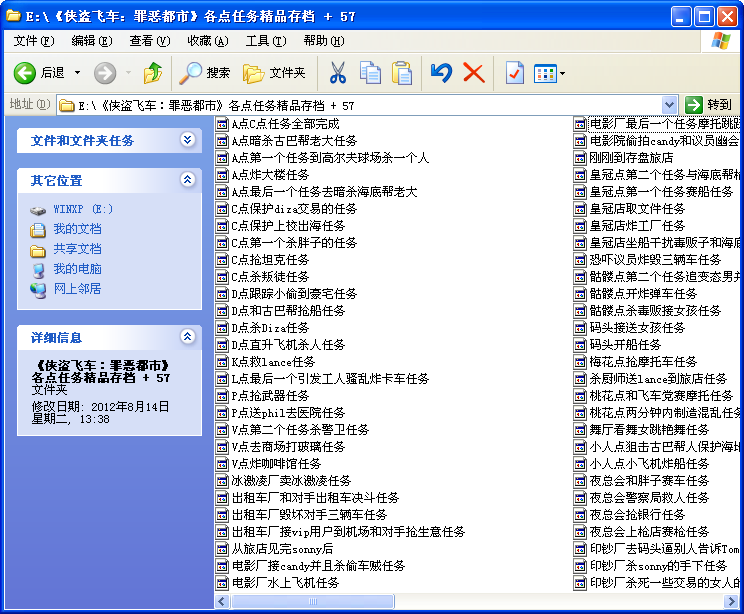Select file icon of K点救lance任务

click(222, 363)
